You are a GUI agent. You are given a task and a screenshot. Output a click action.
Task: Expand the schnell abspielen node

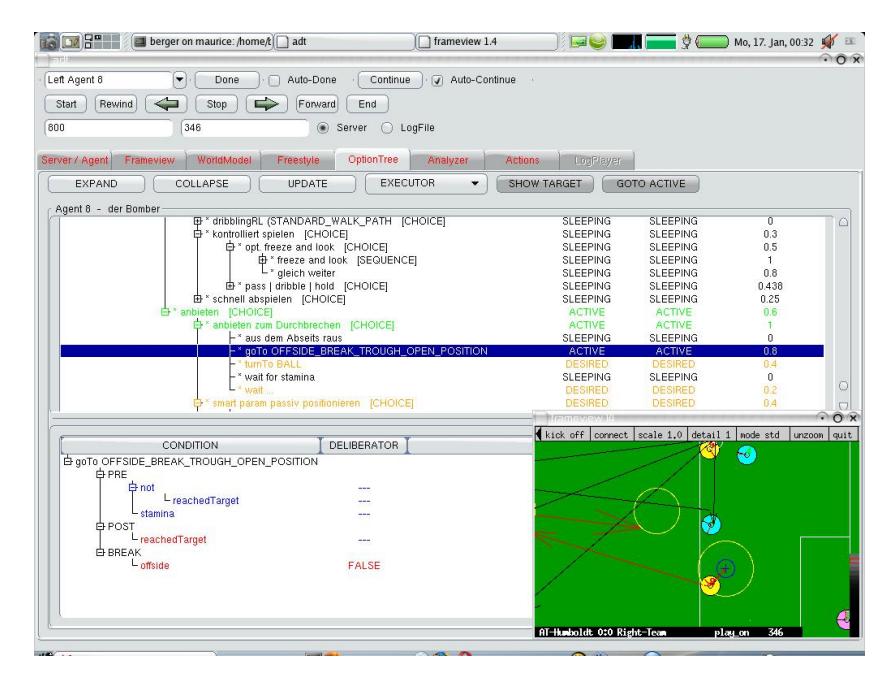(x=198, y=299)
